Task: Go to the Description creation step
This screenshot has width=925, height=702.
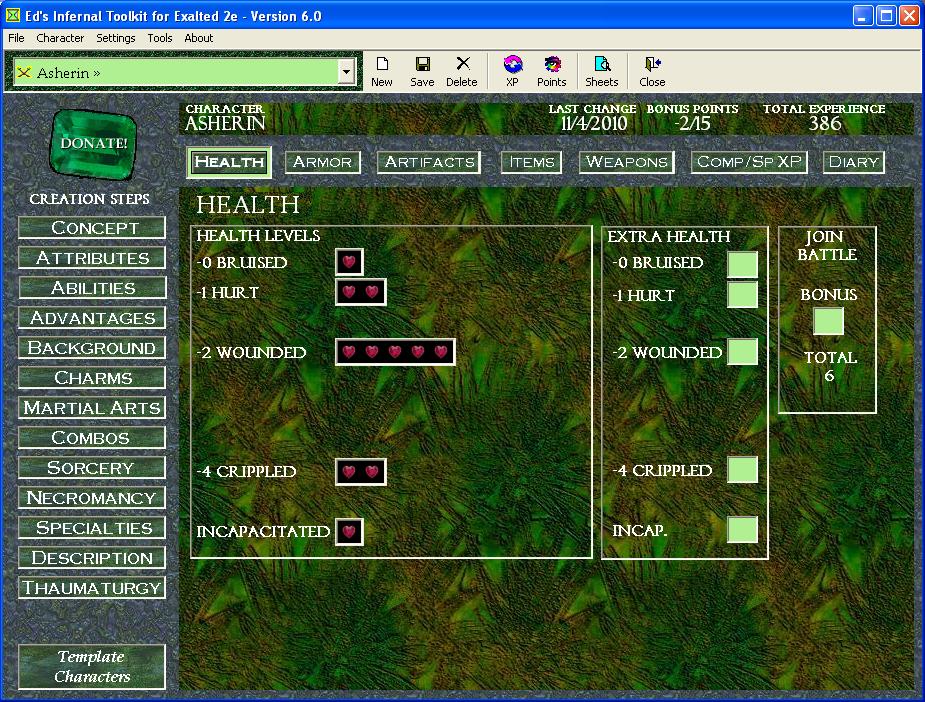Action: point(92,558)
